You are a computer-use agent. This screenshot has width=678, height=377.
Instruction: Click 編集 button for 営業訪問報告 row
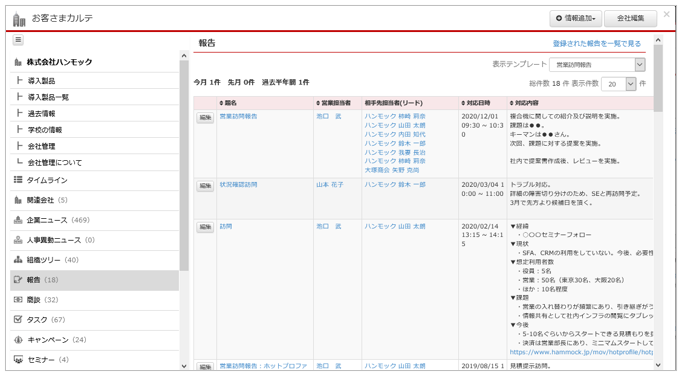tap(205, 118)
